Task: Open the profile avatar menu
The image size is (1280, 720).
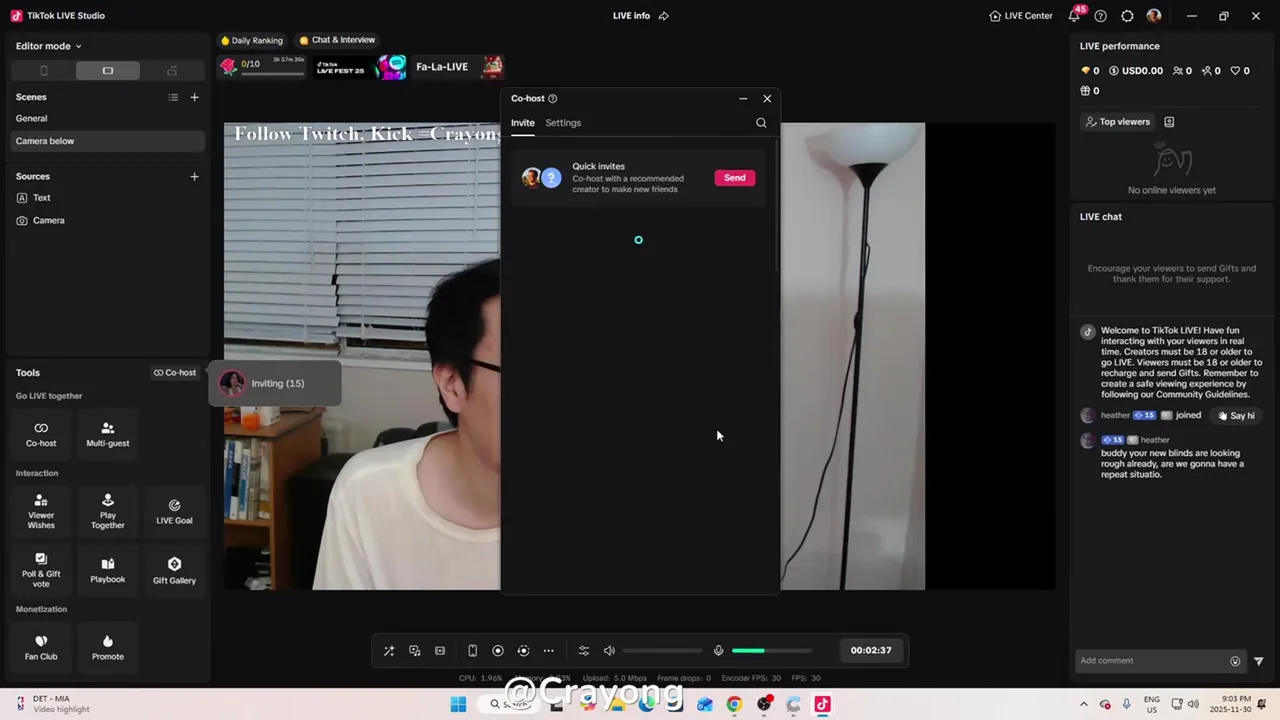Action: pyautogui.click(x=1154, y=16)
